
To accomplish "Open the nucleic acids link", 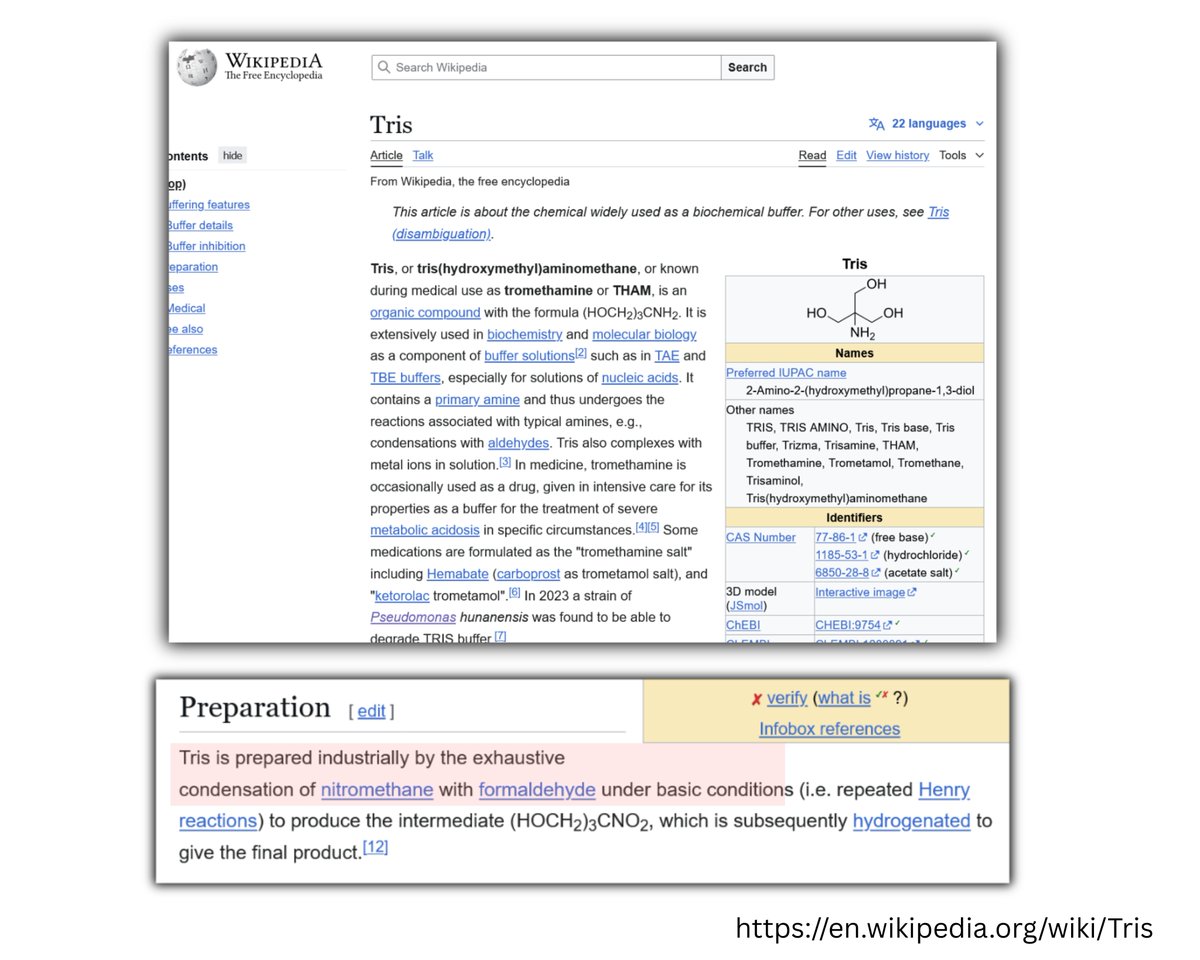I will click(x=640, y=377).
